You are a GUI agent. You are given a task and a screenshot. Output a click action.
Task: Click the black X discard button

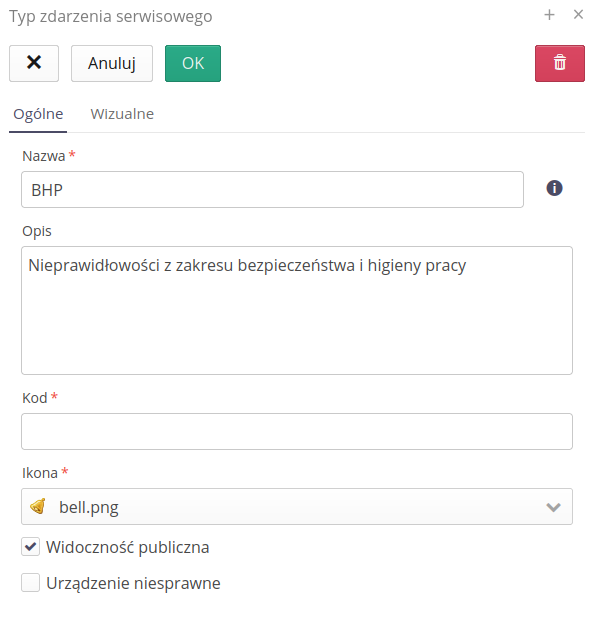coord(34,63)
